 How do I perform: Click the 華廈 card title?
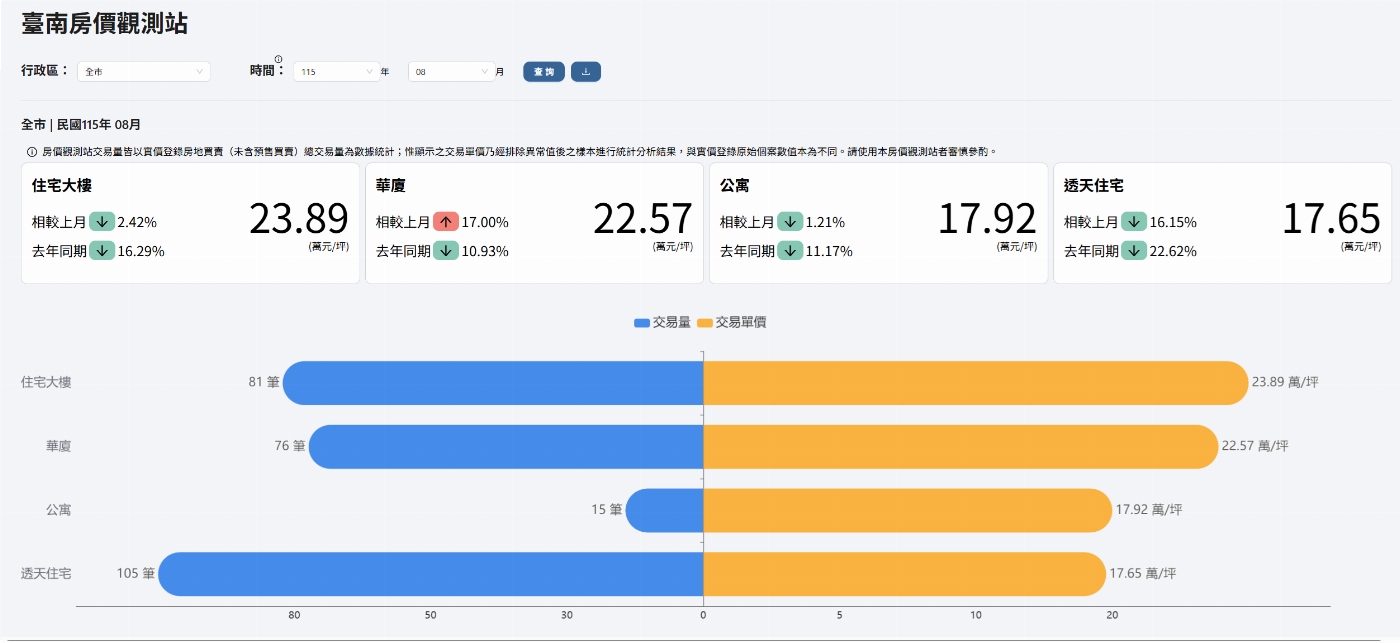click(391, 186)
